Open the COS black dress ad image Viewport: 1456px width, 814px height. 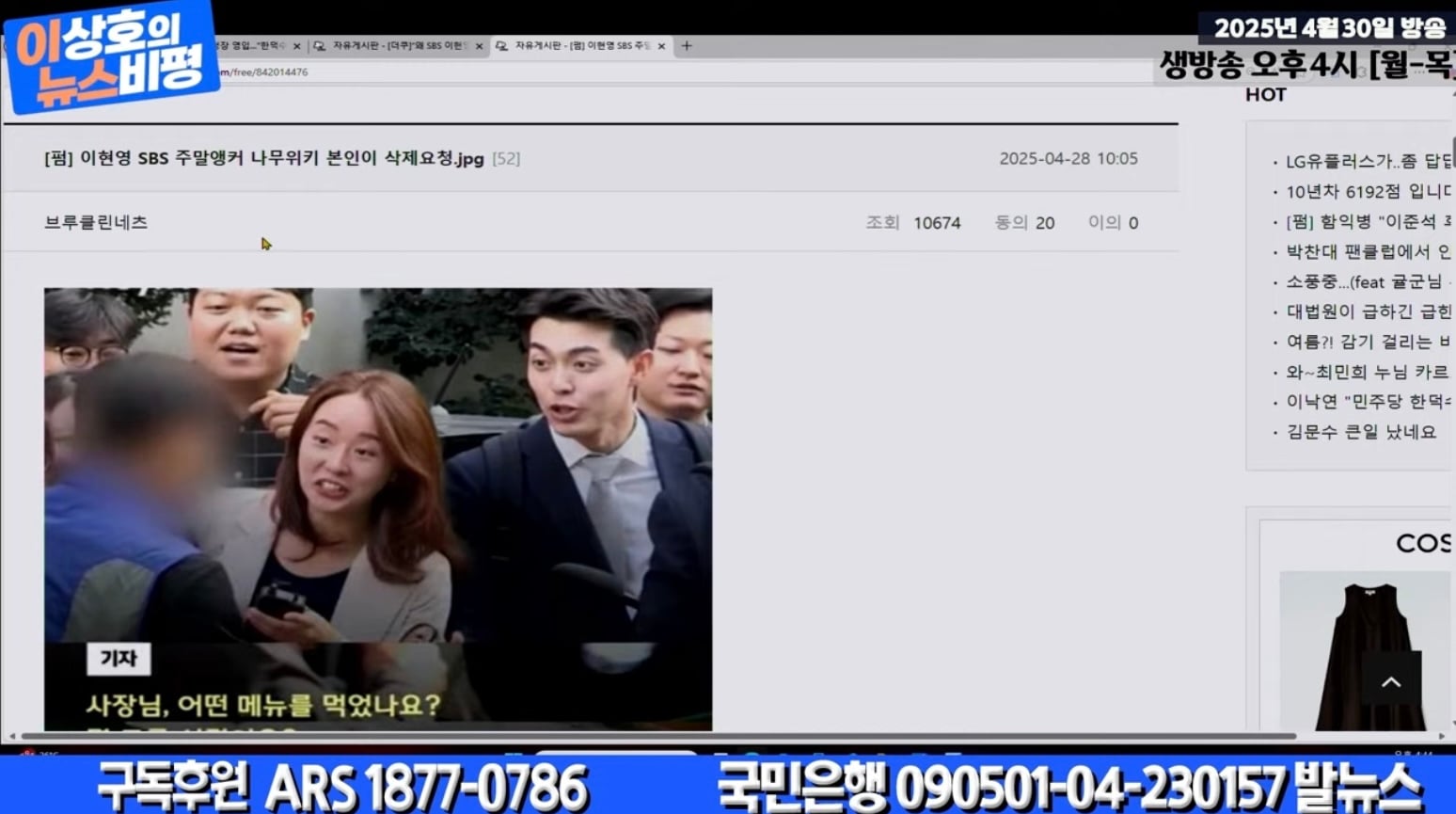tap(1365, 651)
